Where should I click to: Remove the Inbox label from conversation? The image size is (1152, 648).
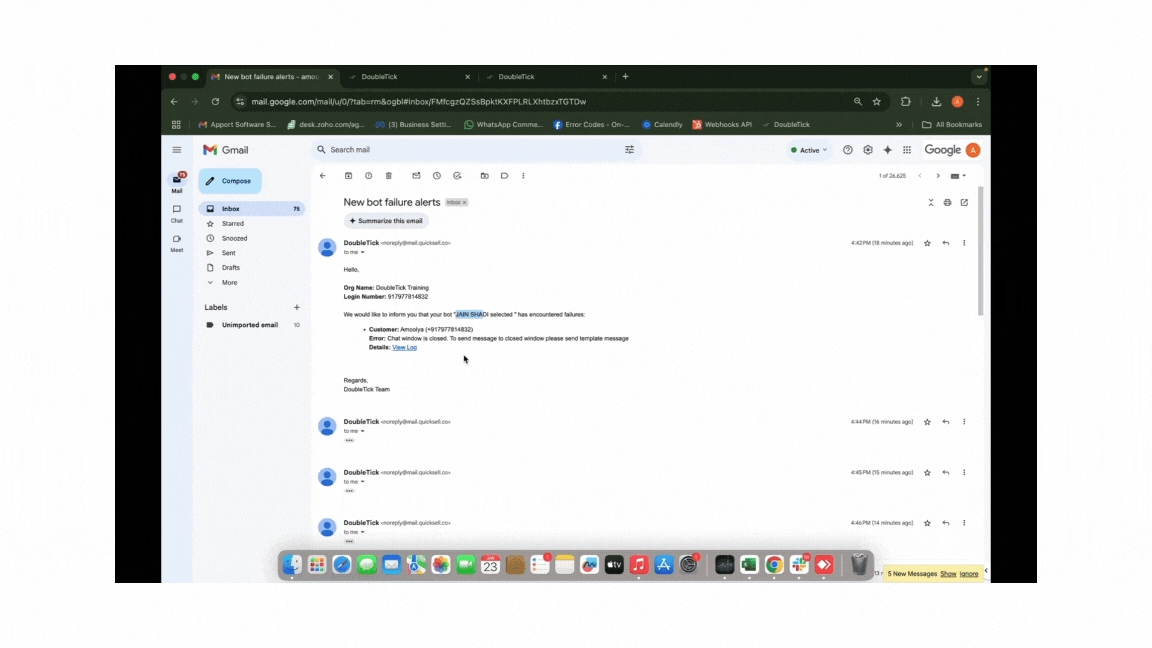(x=465, y=203)
